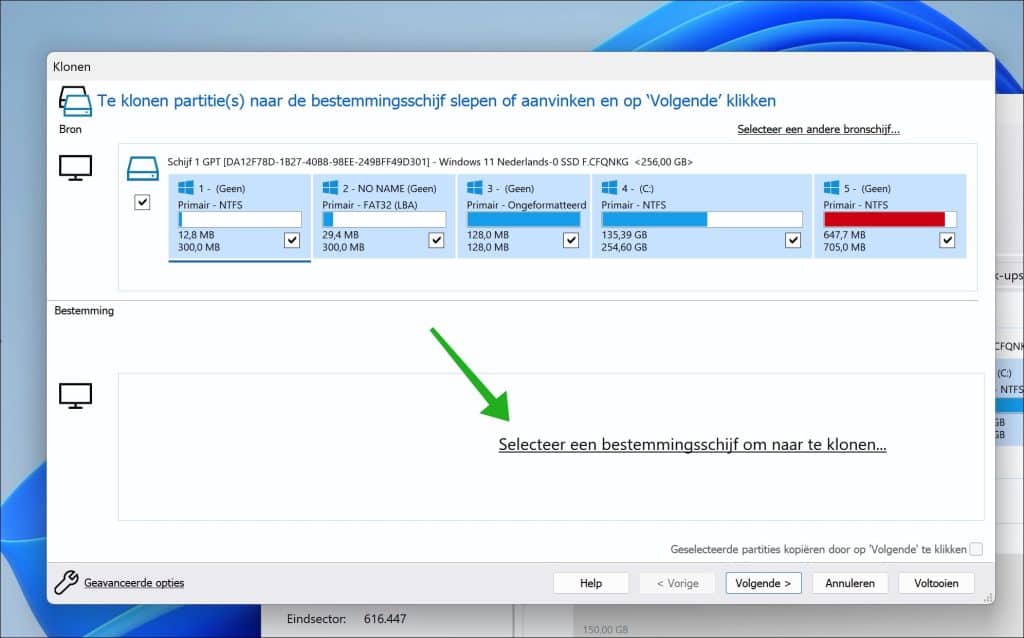Uncheck partition 1 NTFS checkbox
1024x638 pixels.
tap(292, 240)
